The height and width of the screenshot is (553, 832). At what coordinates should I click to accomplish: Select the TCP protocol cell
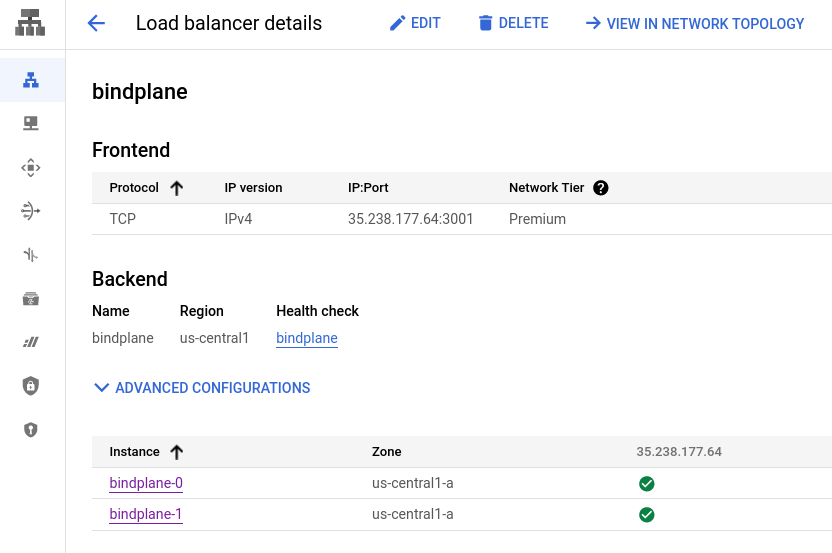[123, 219]
